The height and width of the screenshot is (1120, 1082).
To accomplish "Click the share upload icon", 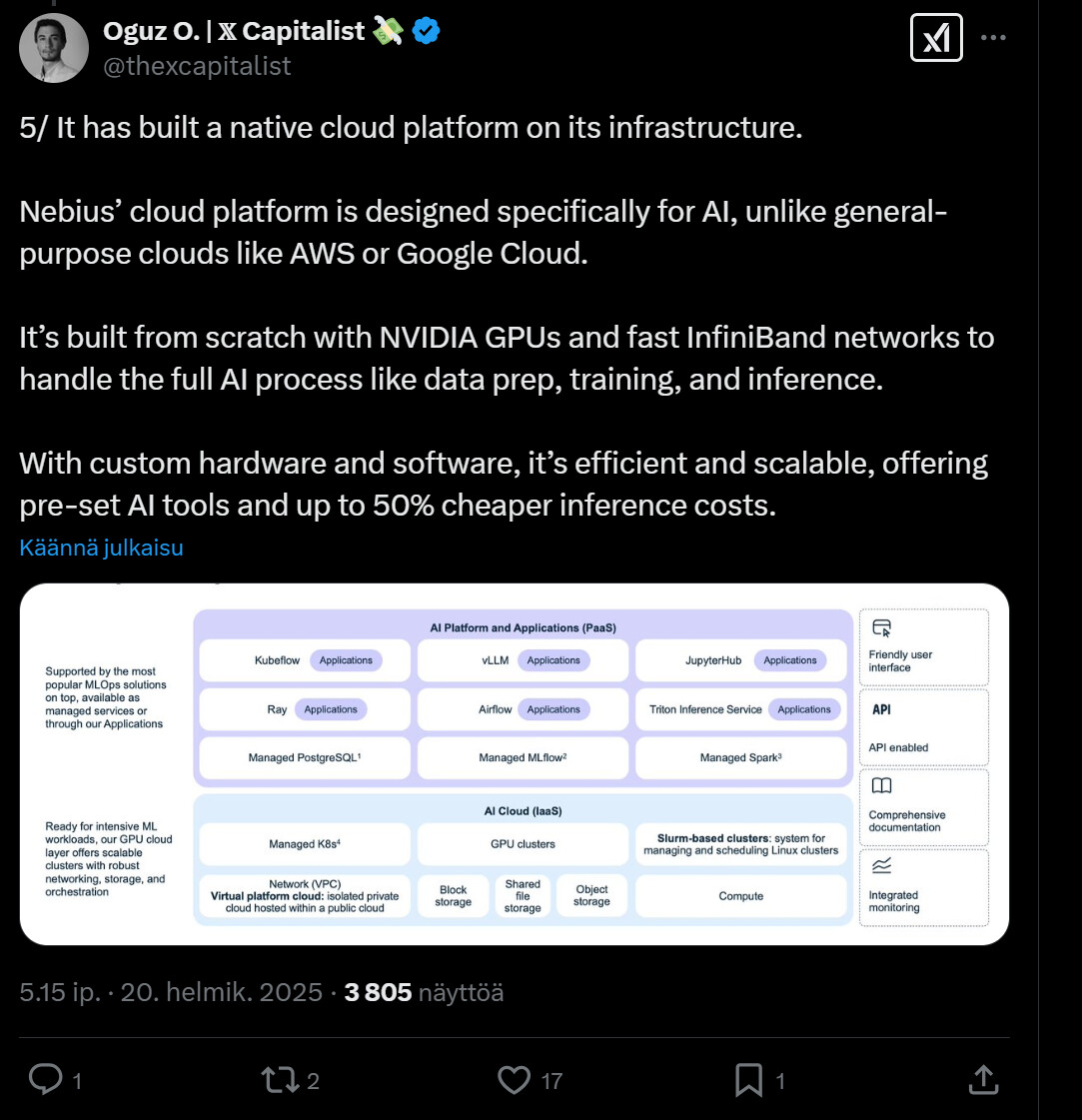I will (x=983, y=1079).
